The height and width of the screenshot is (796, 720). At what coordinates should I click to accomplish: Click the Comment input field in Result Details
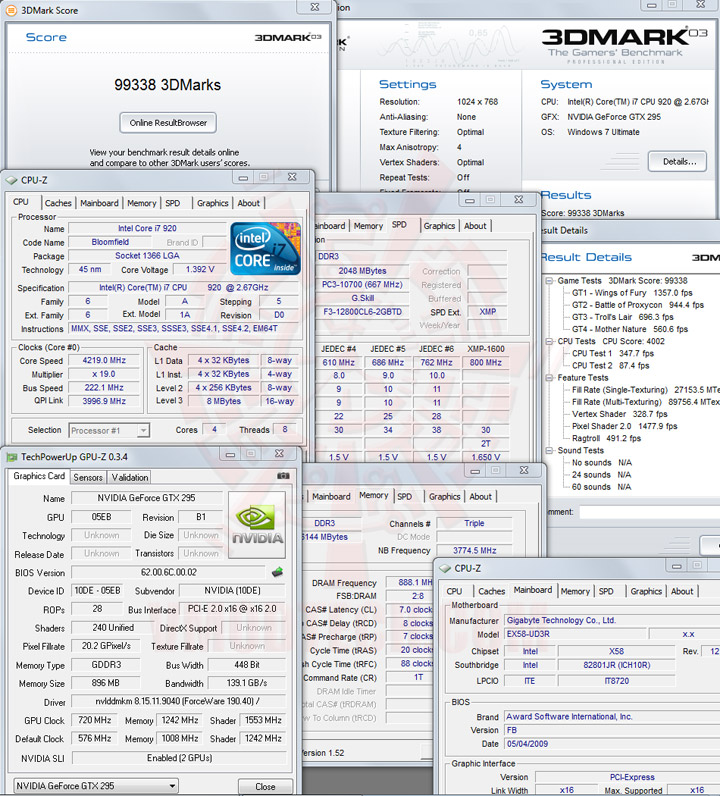pyautogui.click(x=649, y=512)
